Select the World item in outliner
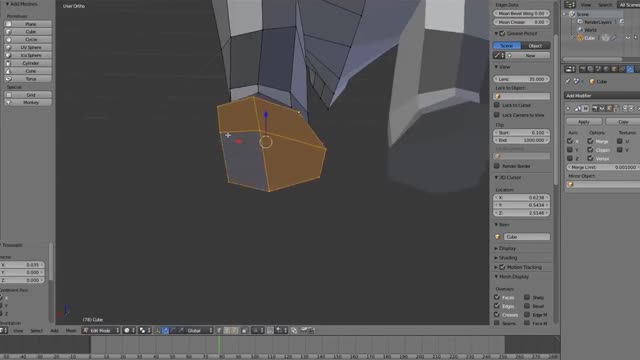Screen dimensions: 640x360 (x=590, y=30)
